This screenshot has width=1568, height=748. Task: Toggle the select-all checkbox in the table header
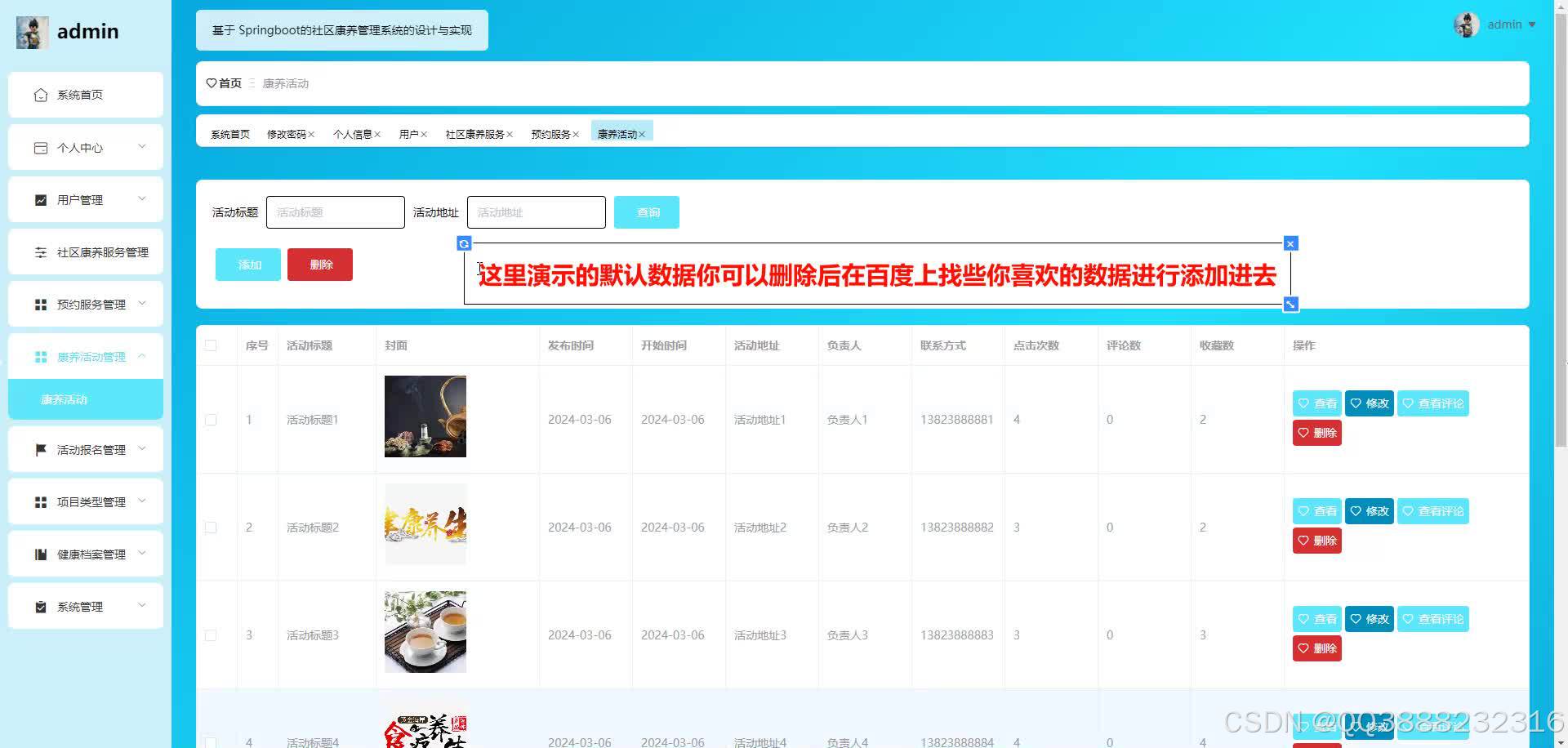211,345
